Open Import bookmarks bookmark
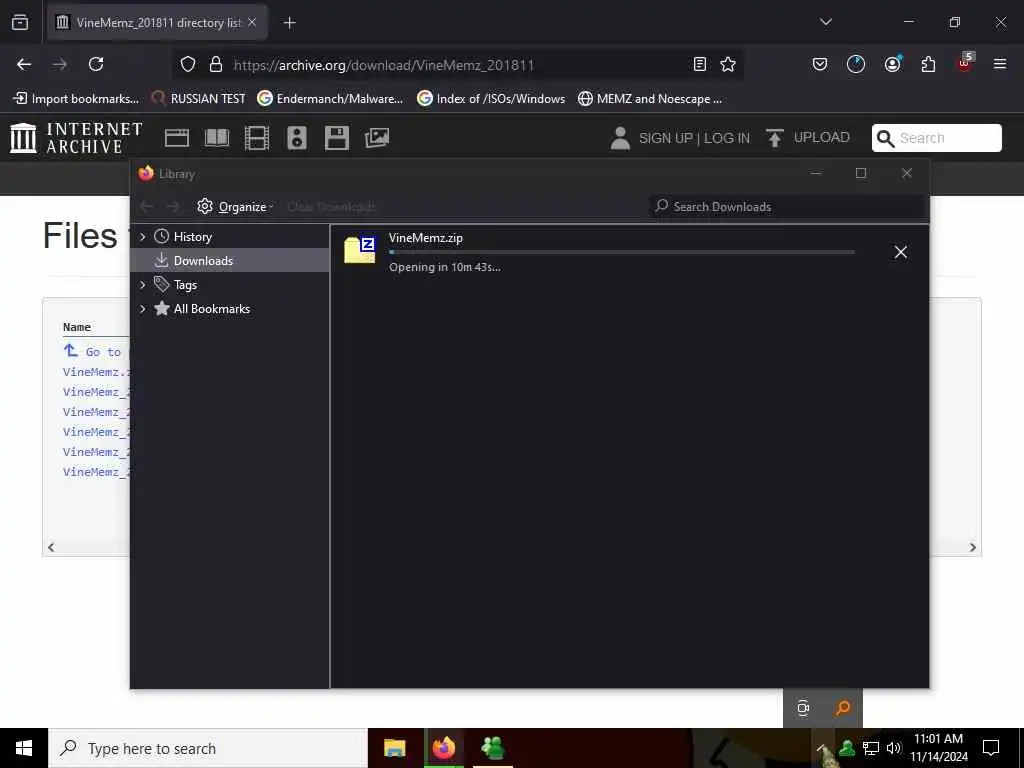 (76, 99)
